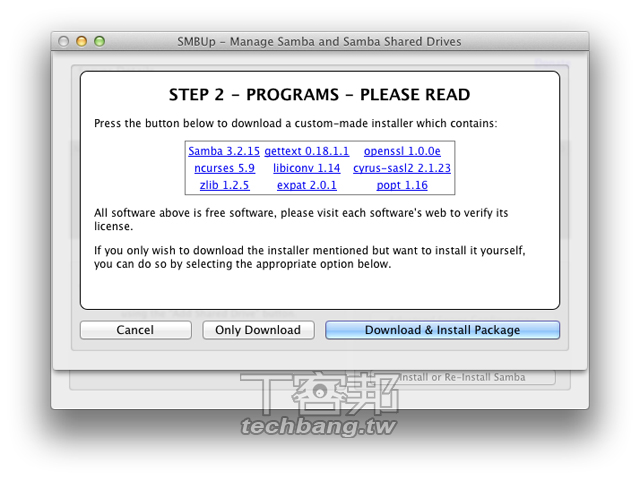The width and height of the screenshot is (640, 480).
Task: Open the gettext 0.18.1.1 link
Action: click(307, 151)
